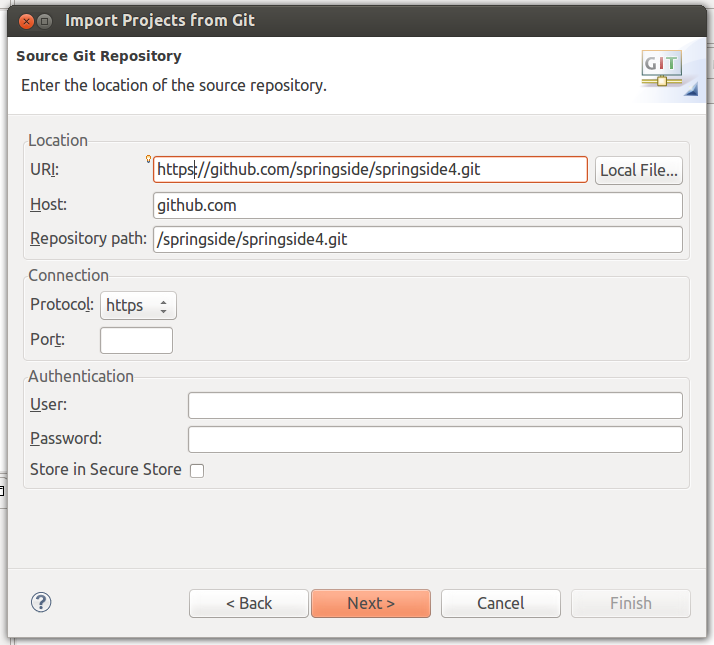714x645 pixels.
Task: Click the Port input box
Action: 136,340
